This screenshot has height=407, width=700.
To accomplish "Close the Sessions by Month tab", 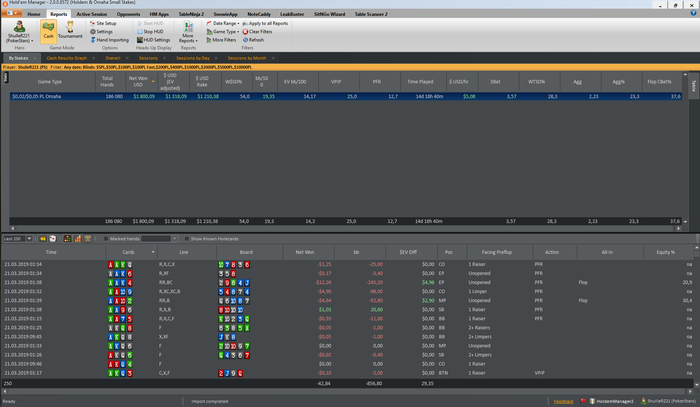I will click(x=273, y=58).
